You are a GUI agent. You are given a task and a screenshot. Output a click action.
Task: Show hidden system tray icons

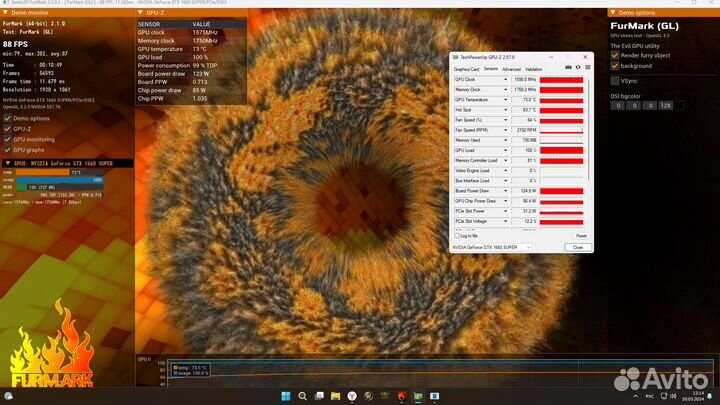(x=636, y=396)
